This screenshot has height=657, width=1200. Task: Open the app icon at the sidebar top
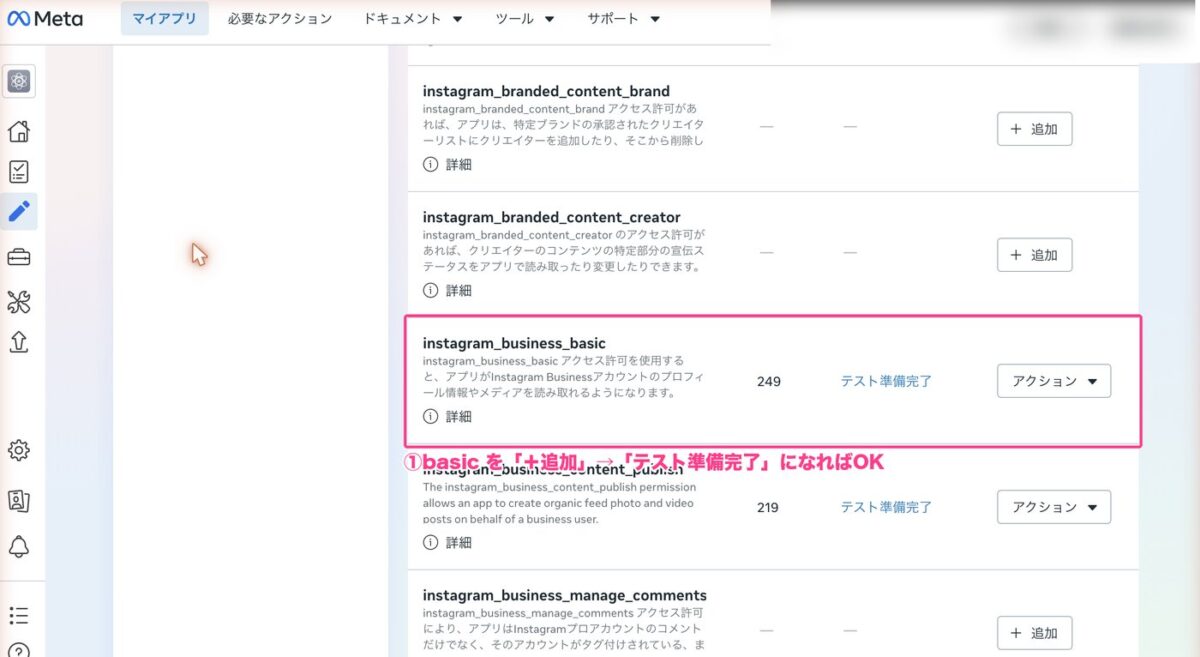(x=19, y=81)
